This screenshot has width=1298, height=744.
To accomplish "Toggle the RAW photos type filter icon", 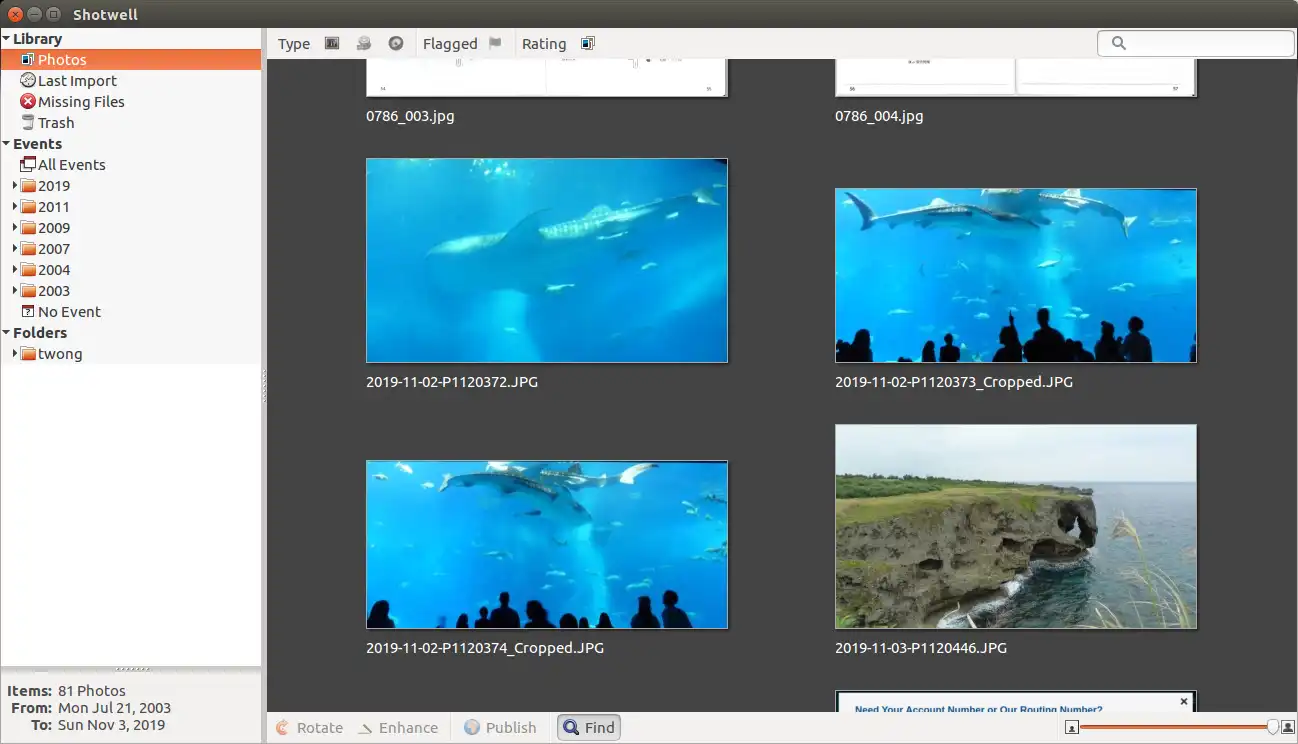I will (396, 44).
